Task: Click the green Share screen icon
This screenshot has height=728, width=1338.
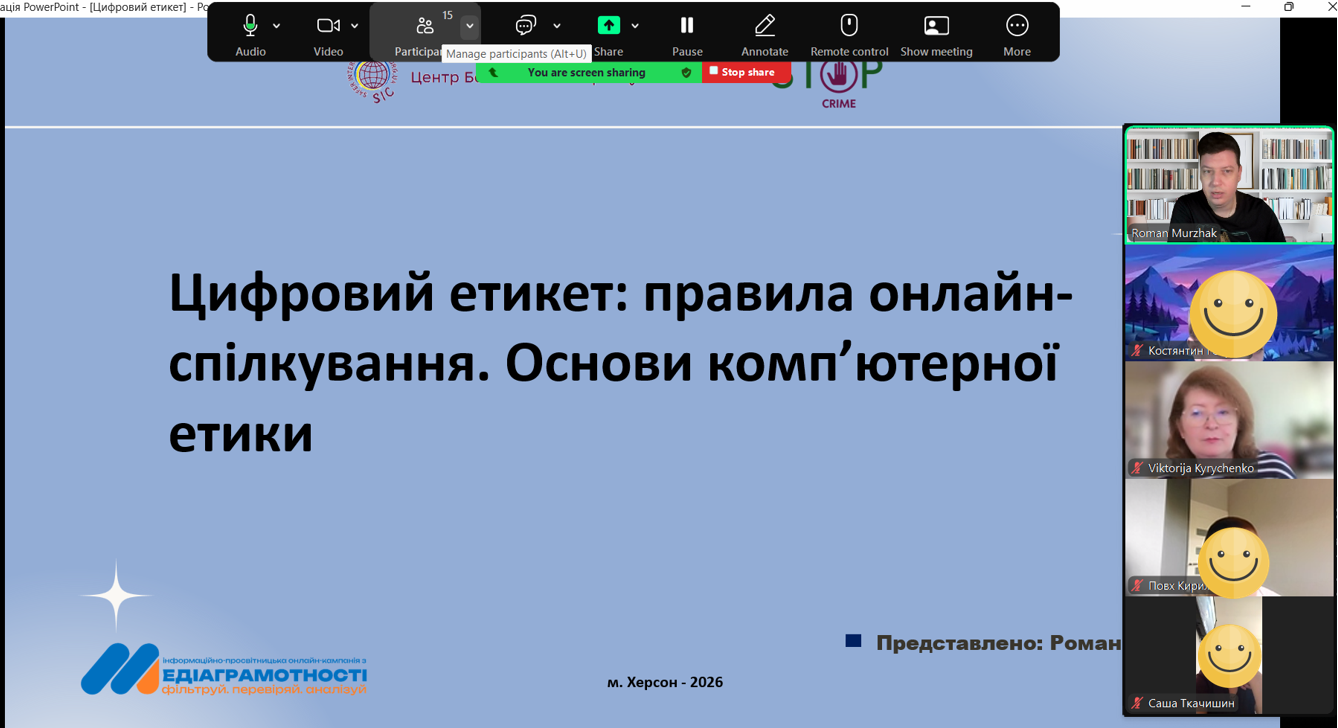Action: [608, 26]
